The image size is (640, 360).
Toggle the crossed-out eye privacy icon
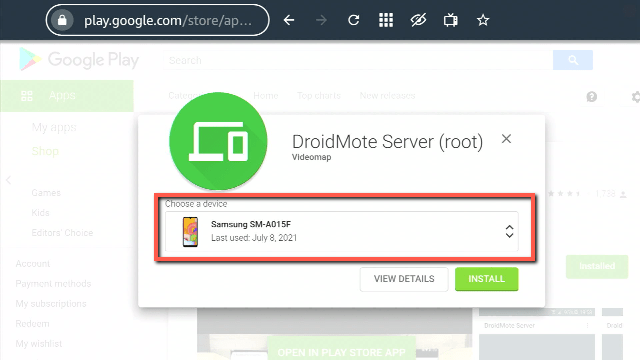coord(418,20)
